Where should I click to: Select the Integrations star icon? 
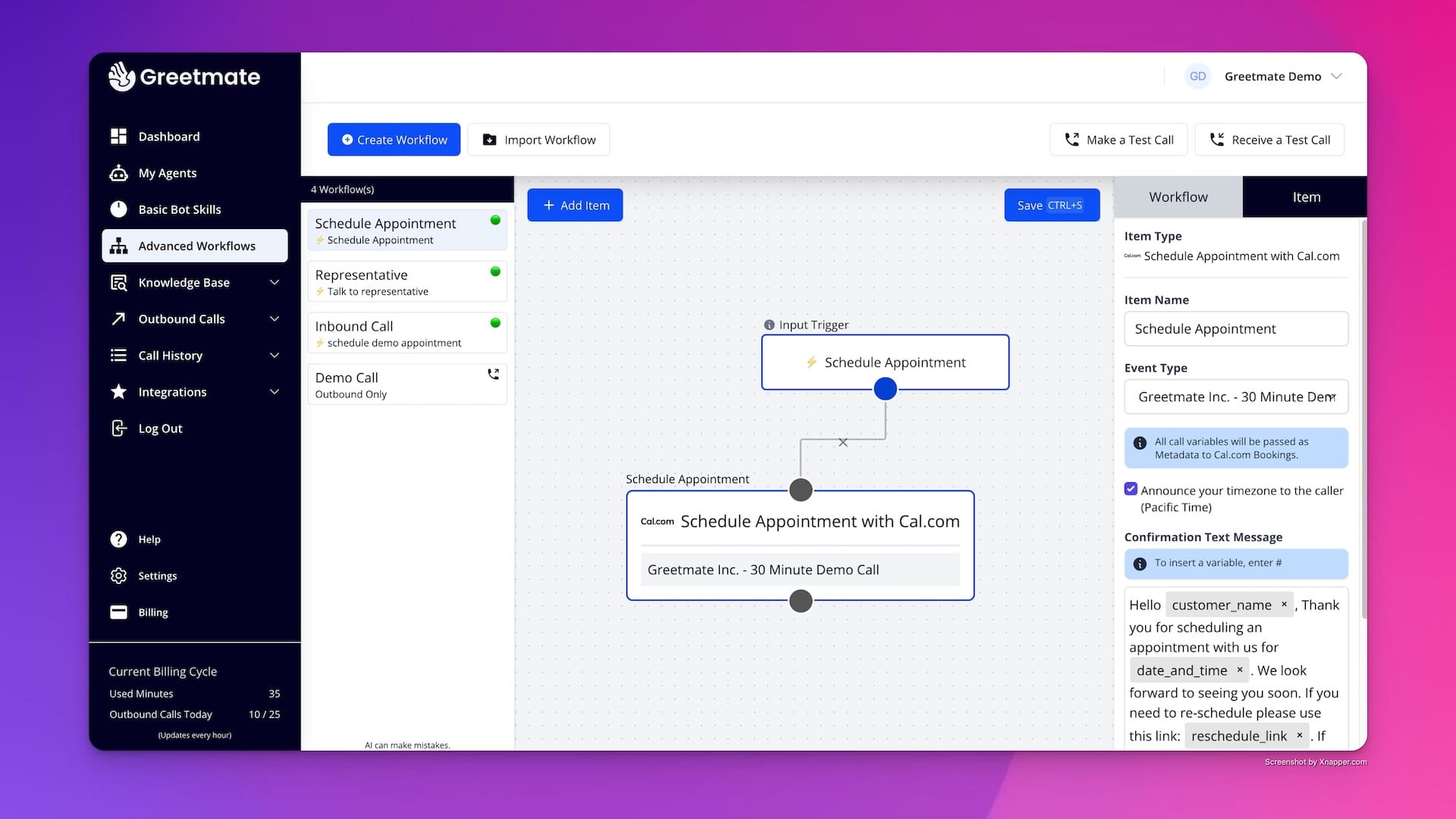119,391
